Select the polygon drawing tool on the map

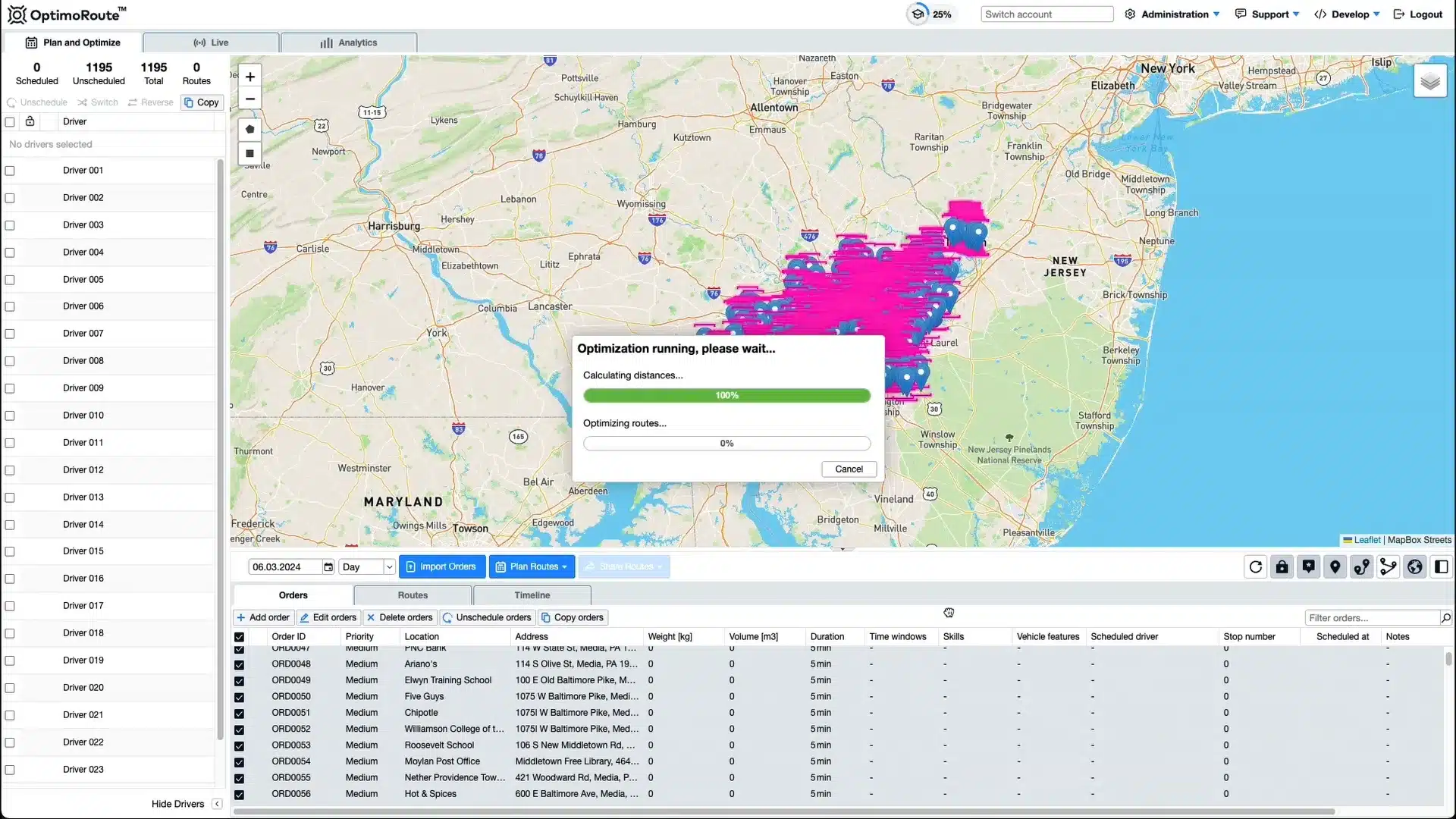coord(250,129)
